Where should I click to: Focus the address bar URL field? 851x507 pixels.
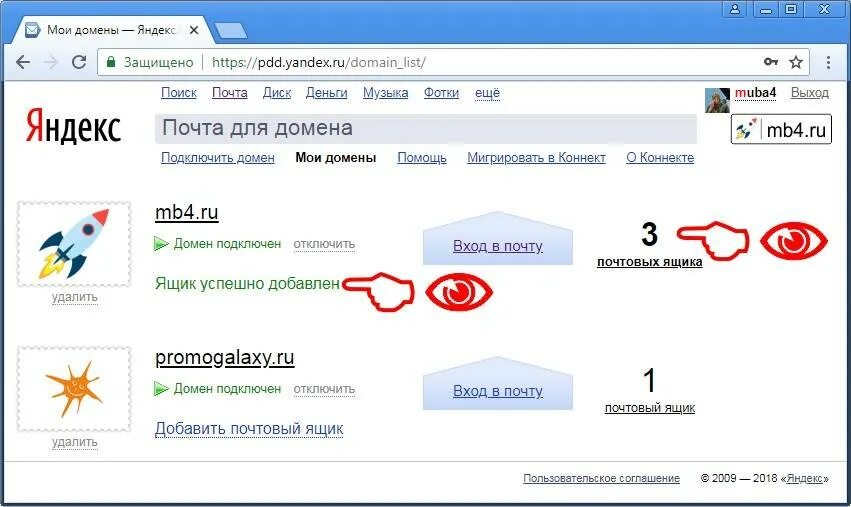tap(453, 62)
